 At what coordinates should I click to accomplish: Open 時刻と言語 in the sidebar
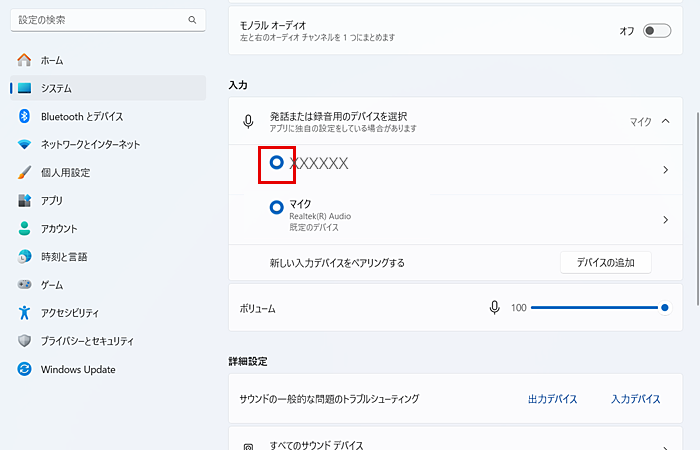coord(108,256)
